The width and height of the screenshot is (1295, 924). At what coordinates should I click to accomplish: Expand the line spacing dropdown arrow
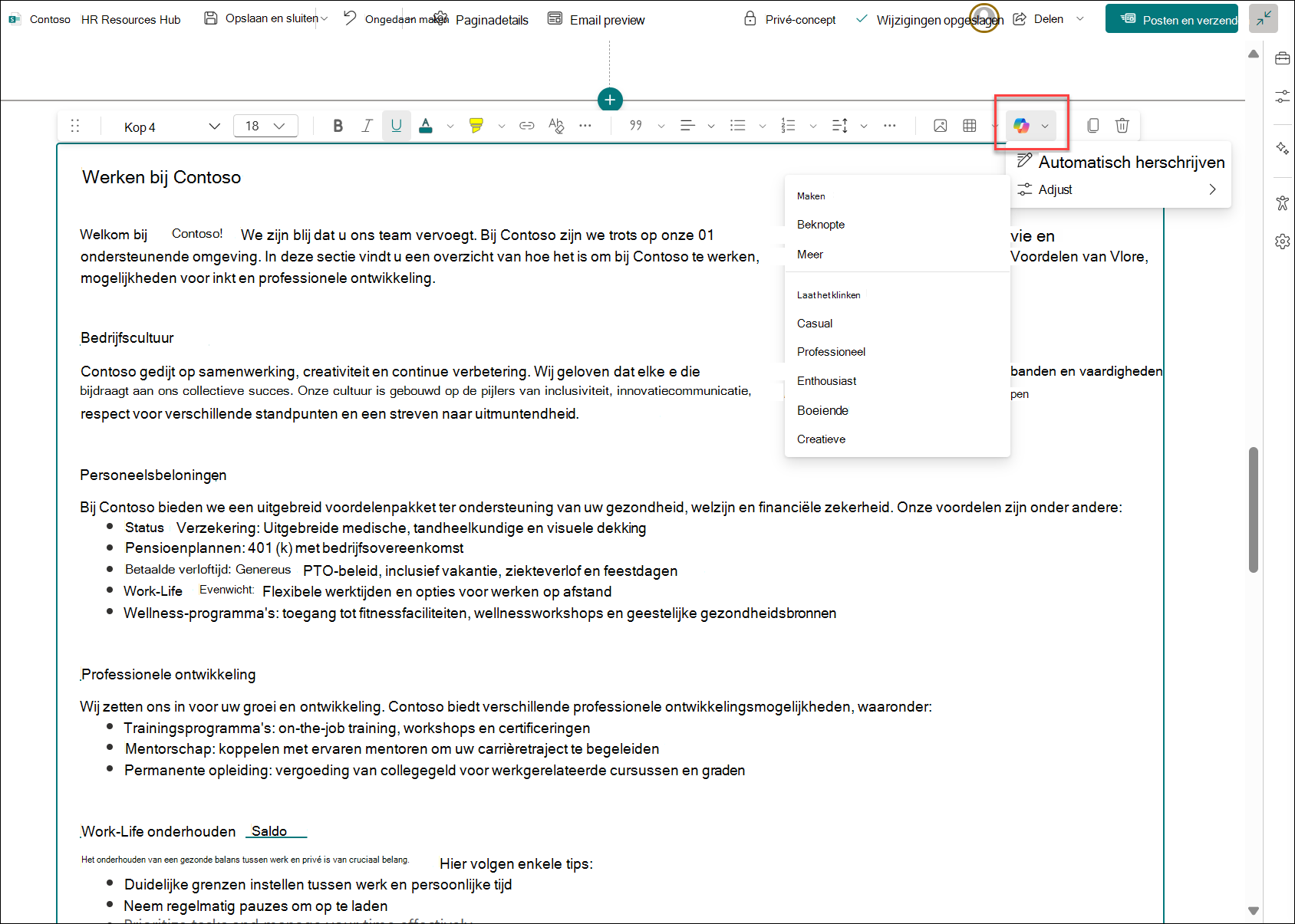pyautogui.click(x=864, y=126)
